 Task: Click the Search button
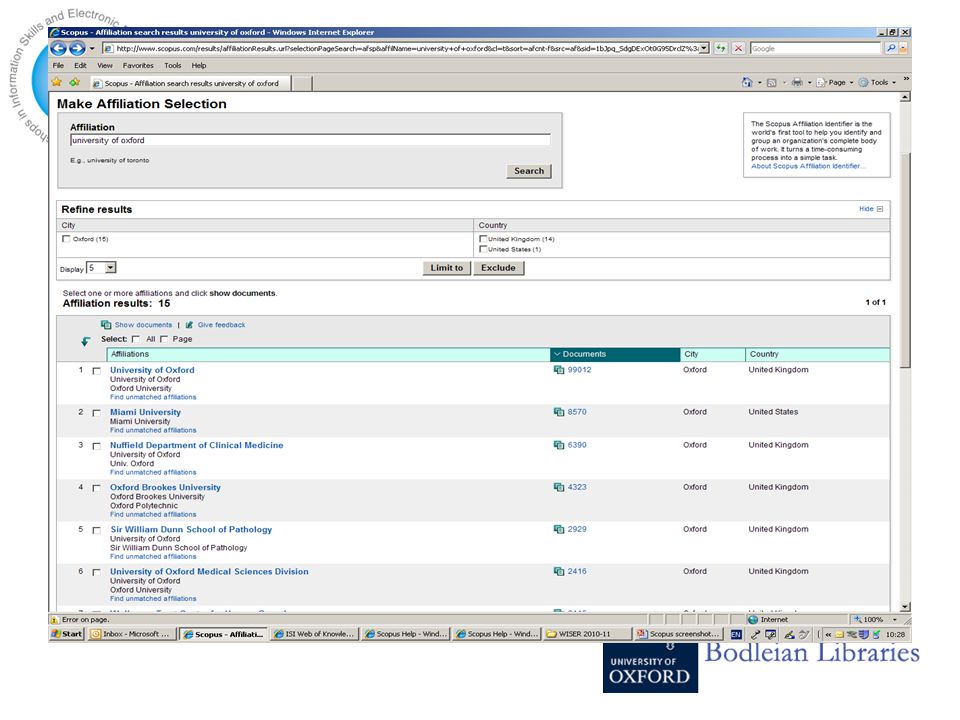[x=529, y=171]
